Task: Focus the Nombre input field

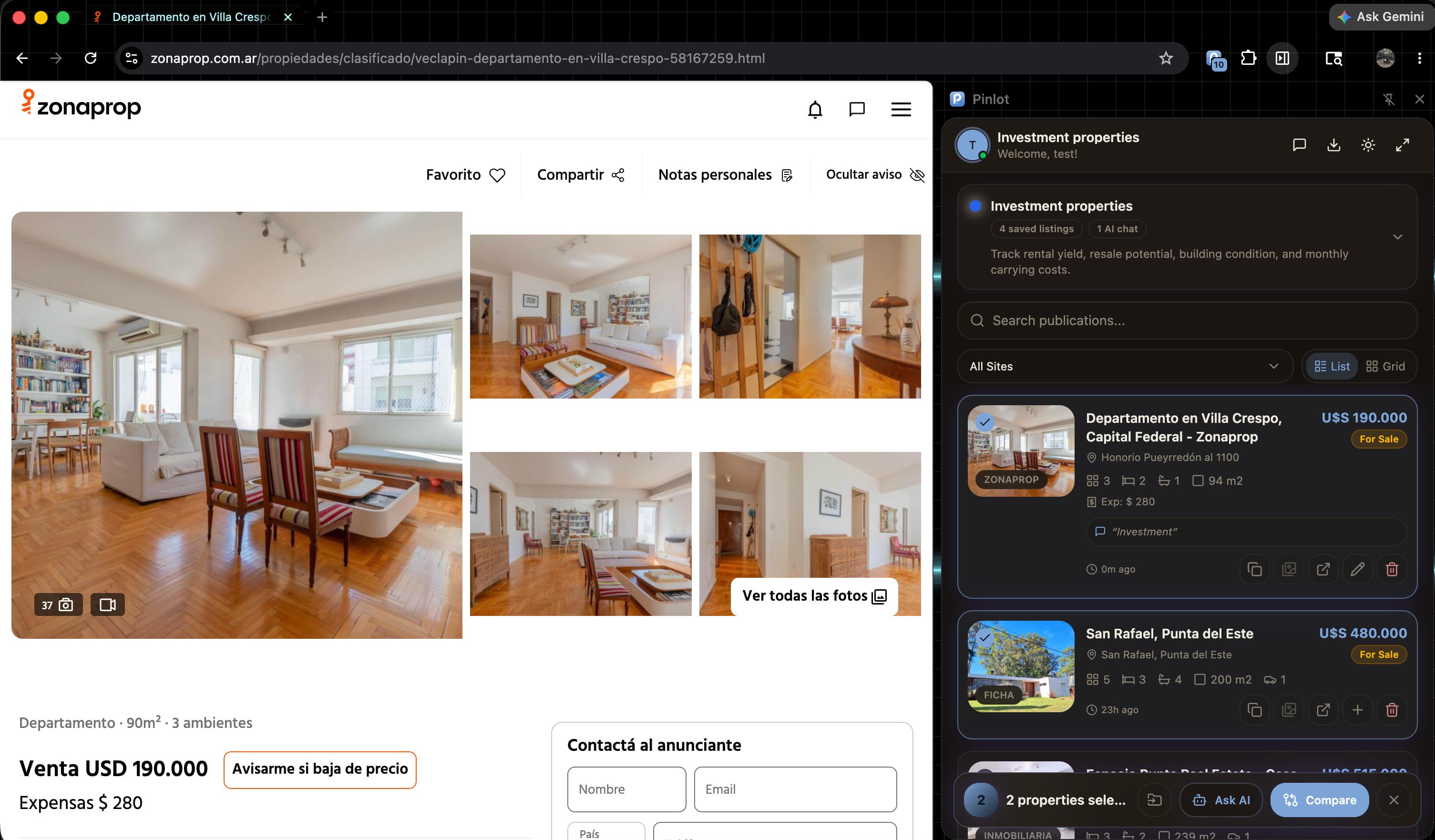Action: [x=626, y=789]
